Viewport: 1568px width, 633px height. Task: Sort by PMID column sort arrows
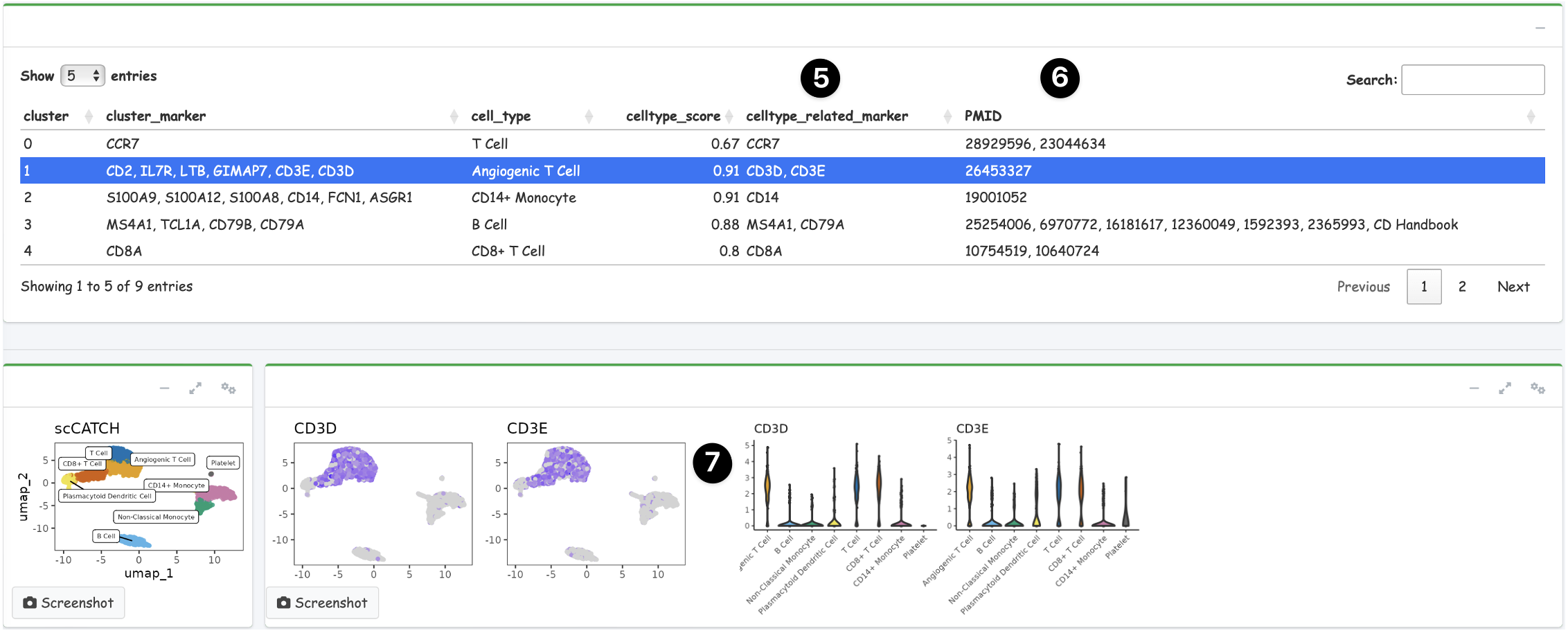click(x=1531, y=116)
